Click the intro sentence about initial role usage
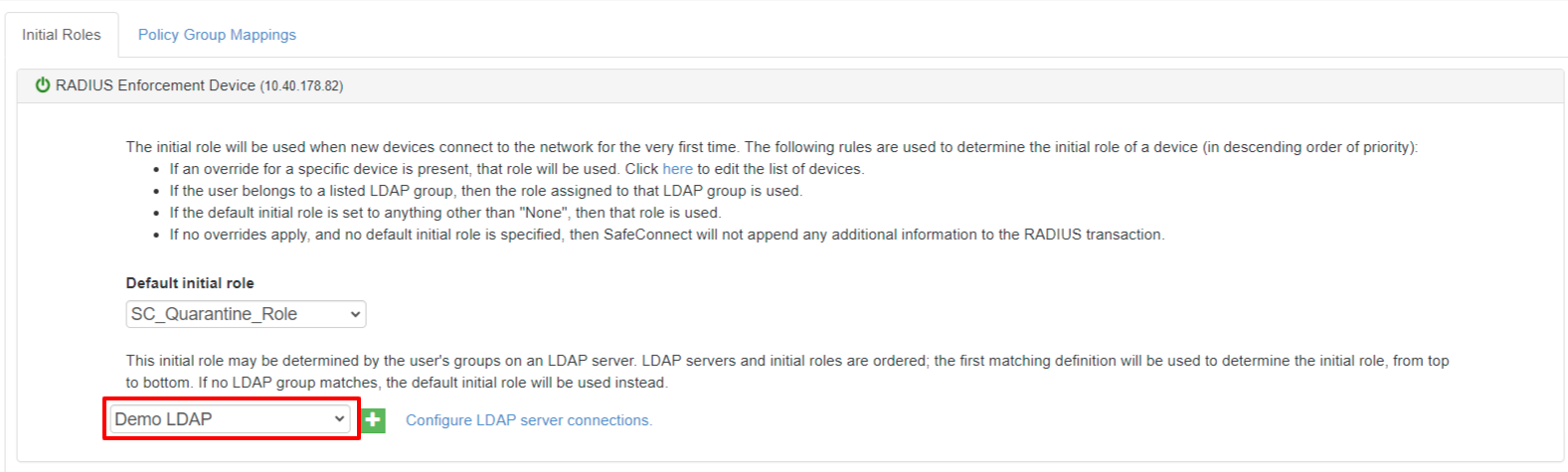 tap(772, 147)
